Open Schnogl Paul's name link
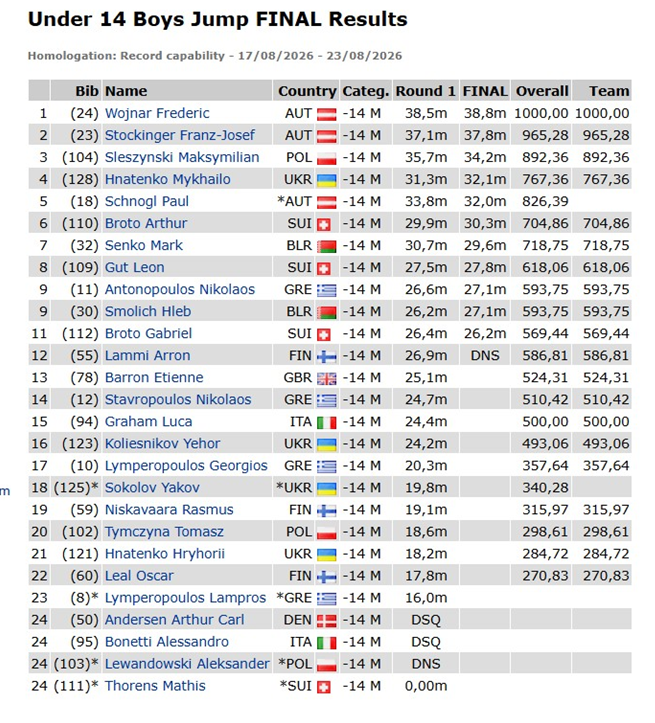Image resolution: width=655 pixels, height=723 pixels. 147,201
